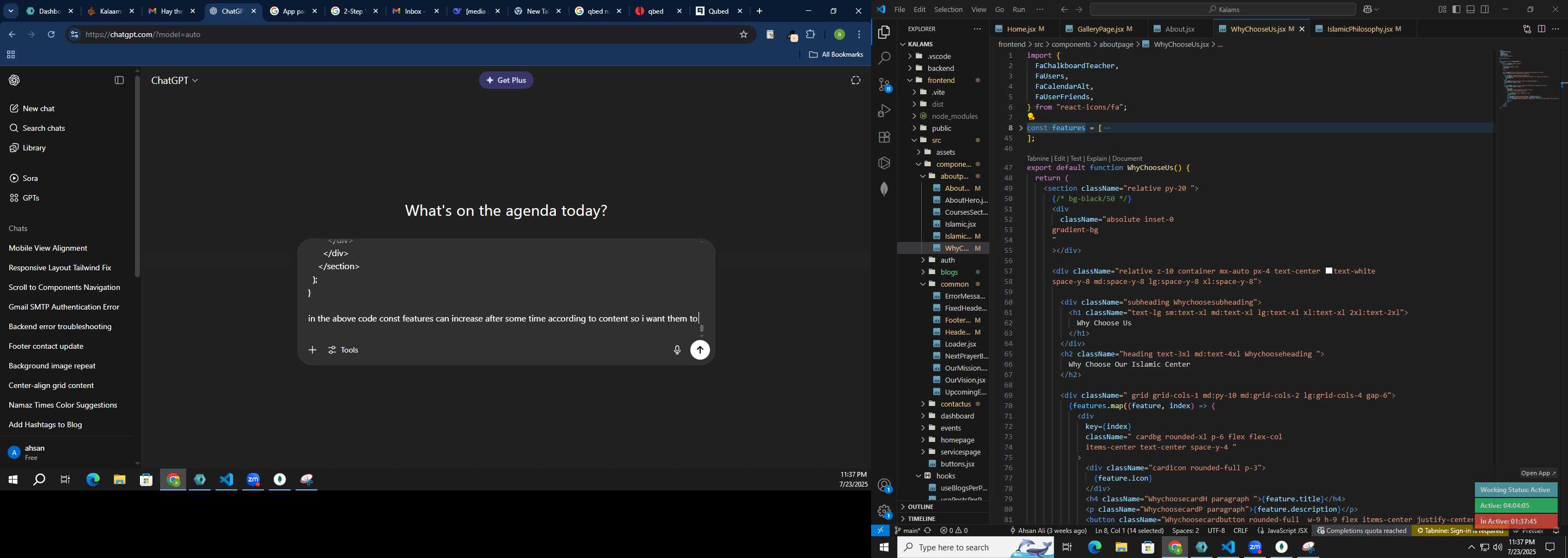Click Get Plus button
Screen dimensions: 1568x558
pyautogui.click(x=506, y=81)
